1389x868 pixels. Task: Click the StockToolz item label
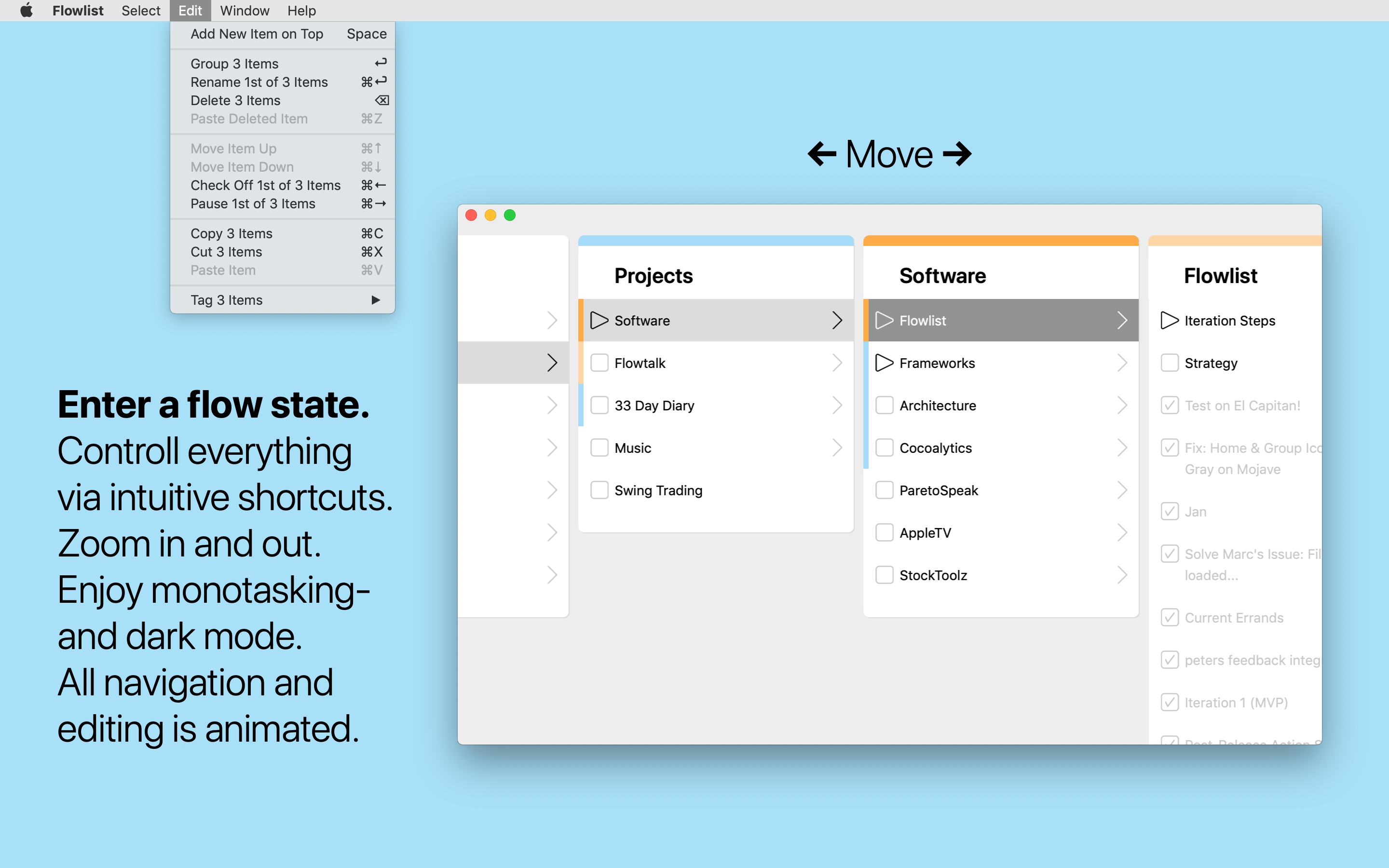pyautogui.click(x=933, y=575)
